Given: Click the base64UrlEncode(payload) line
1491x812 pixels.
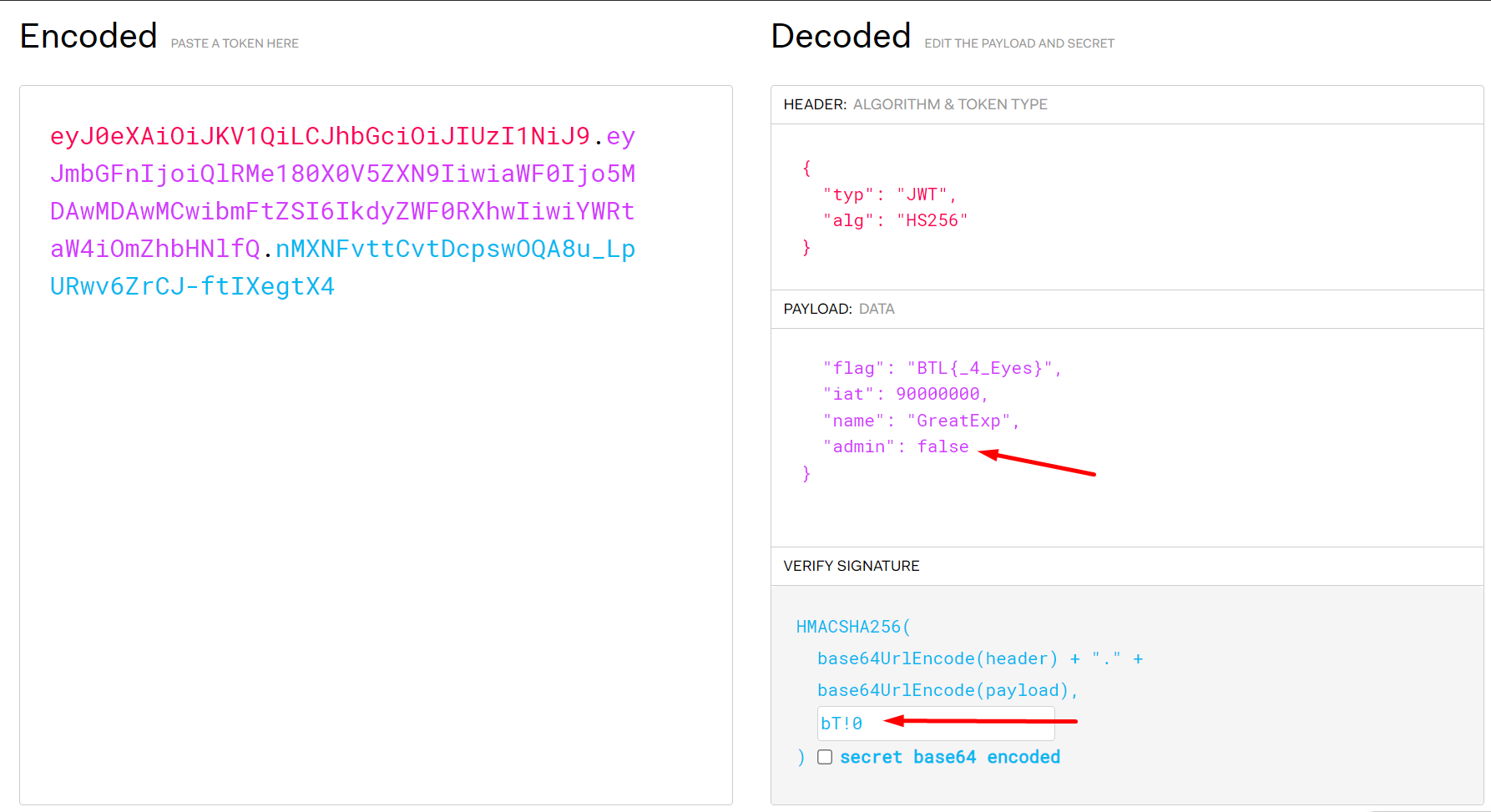Looking at the screenshot, I should click(x=948, y=691).
